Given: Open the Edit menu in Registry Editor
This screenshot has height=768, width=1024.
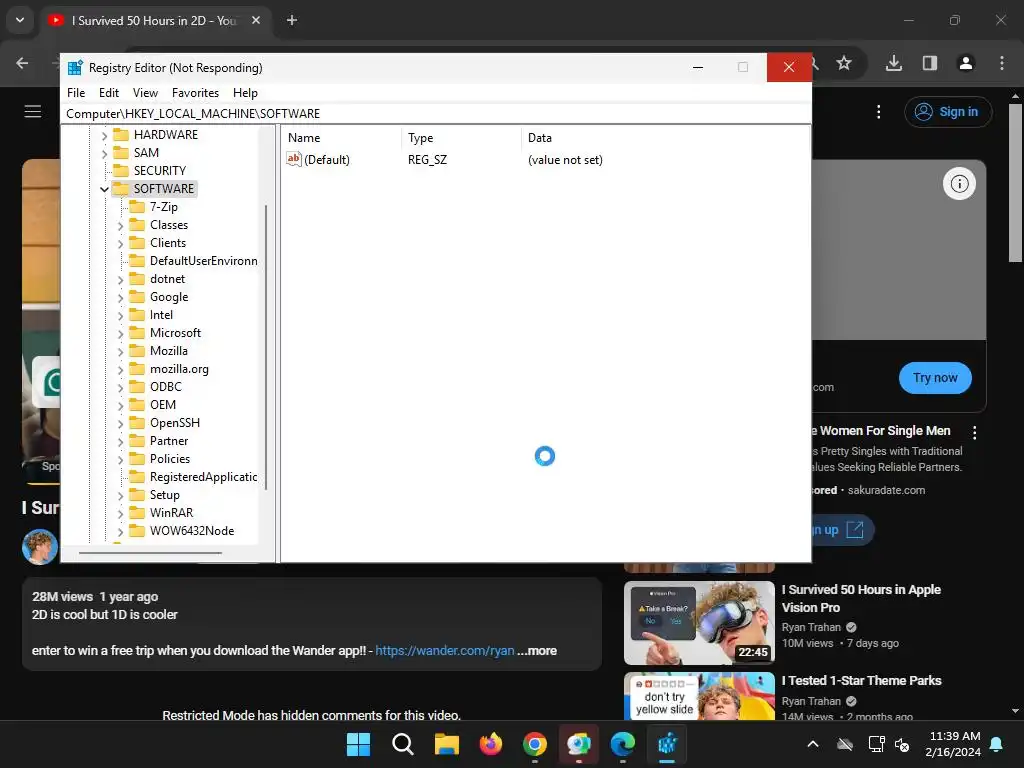Looking at the screenshot, I should 108,93.
